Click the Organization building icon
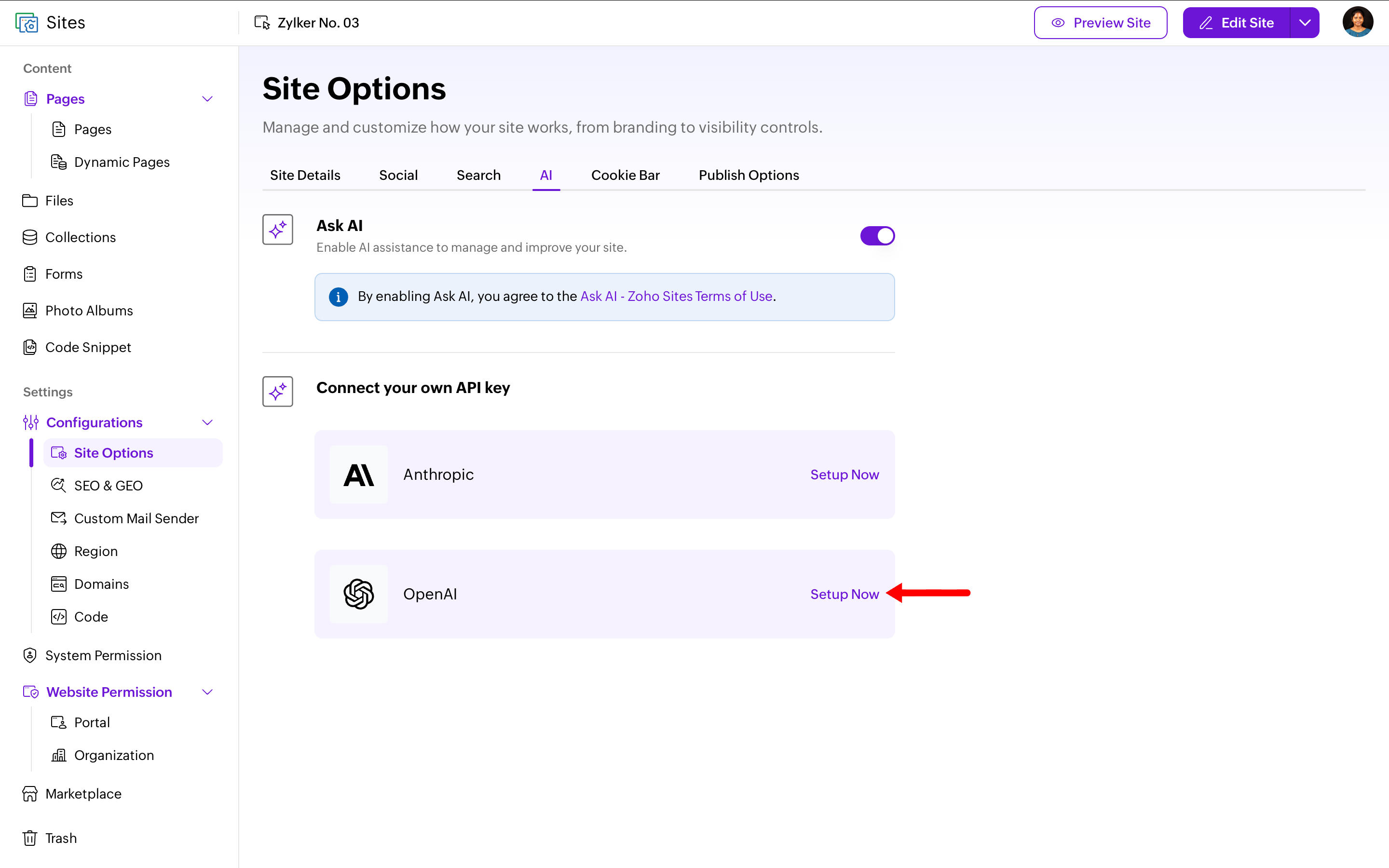This screenshot has width=1389, height=868. pyautogui.click(x=58, y=755)
